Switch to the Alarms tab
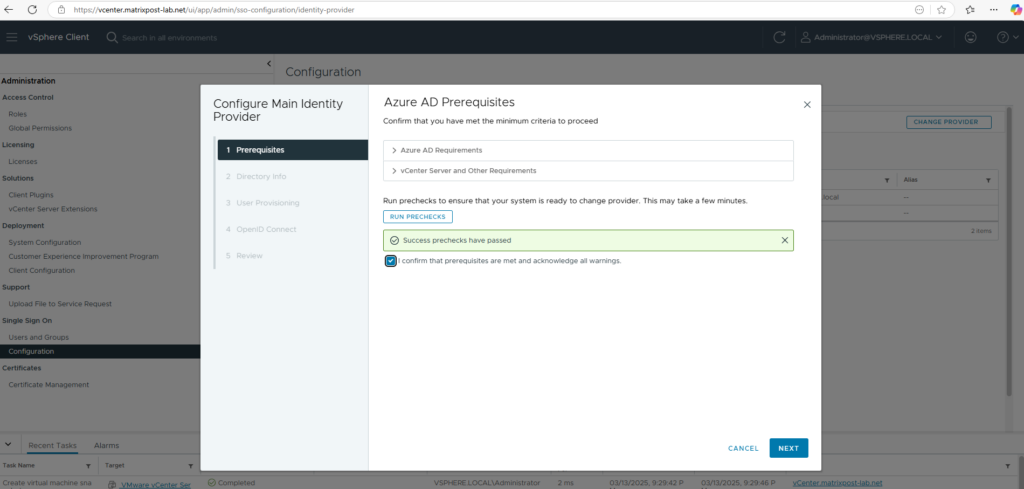Viewport: 1024px width, 489px height. point(106,446)
